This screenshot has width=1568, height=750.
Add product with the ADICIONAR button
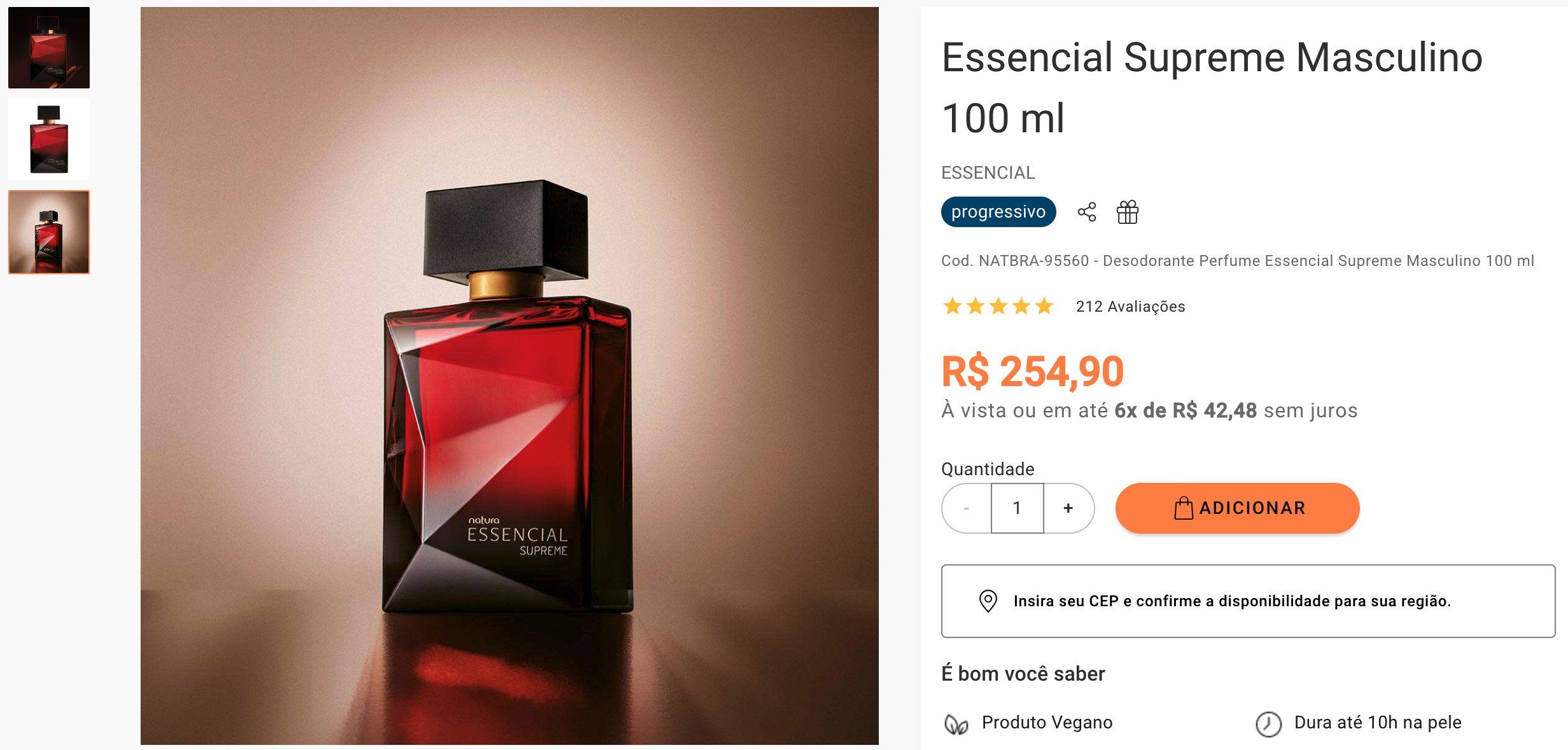(x=1237, y=508)
